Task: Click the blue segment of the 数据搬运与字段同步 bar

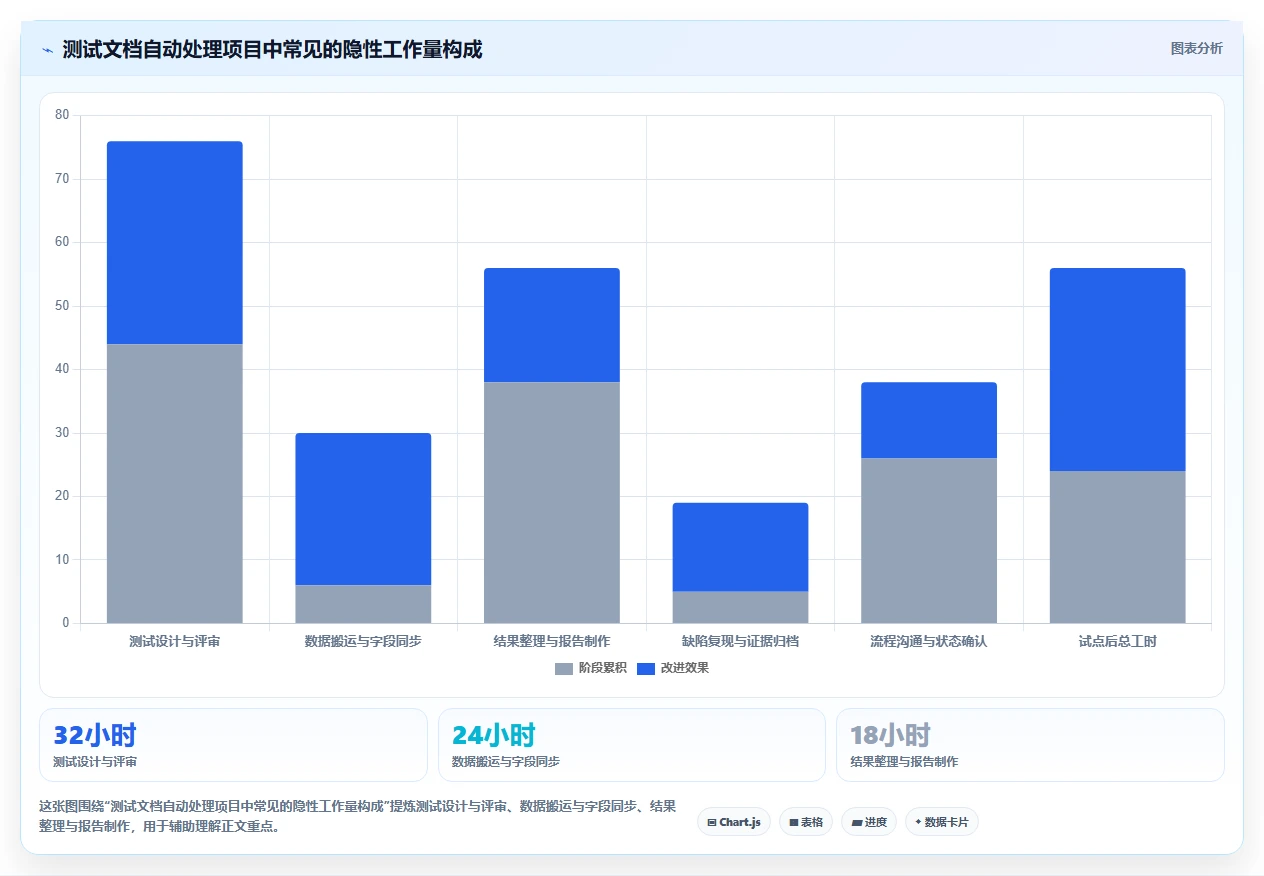Action: (363, 509)
